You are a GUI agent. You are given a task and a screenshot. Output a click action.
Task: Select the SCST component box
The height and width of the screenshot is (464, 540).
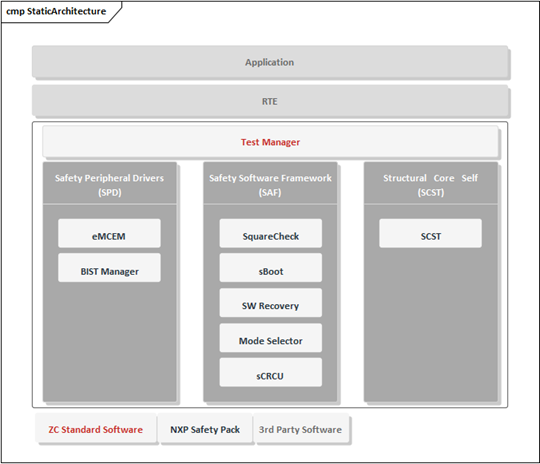coord(430,233)
